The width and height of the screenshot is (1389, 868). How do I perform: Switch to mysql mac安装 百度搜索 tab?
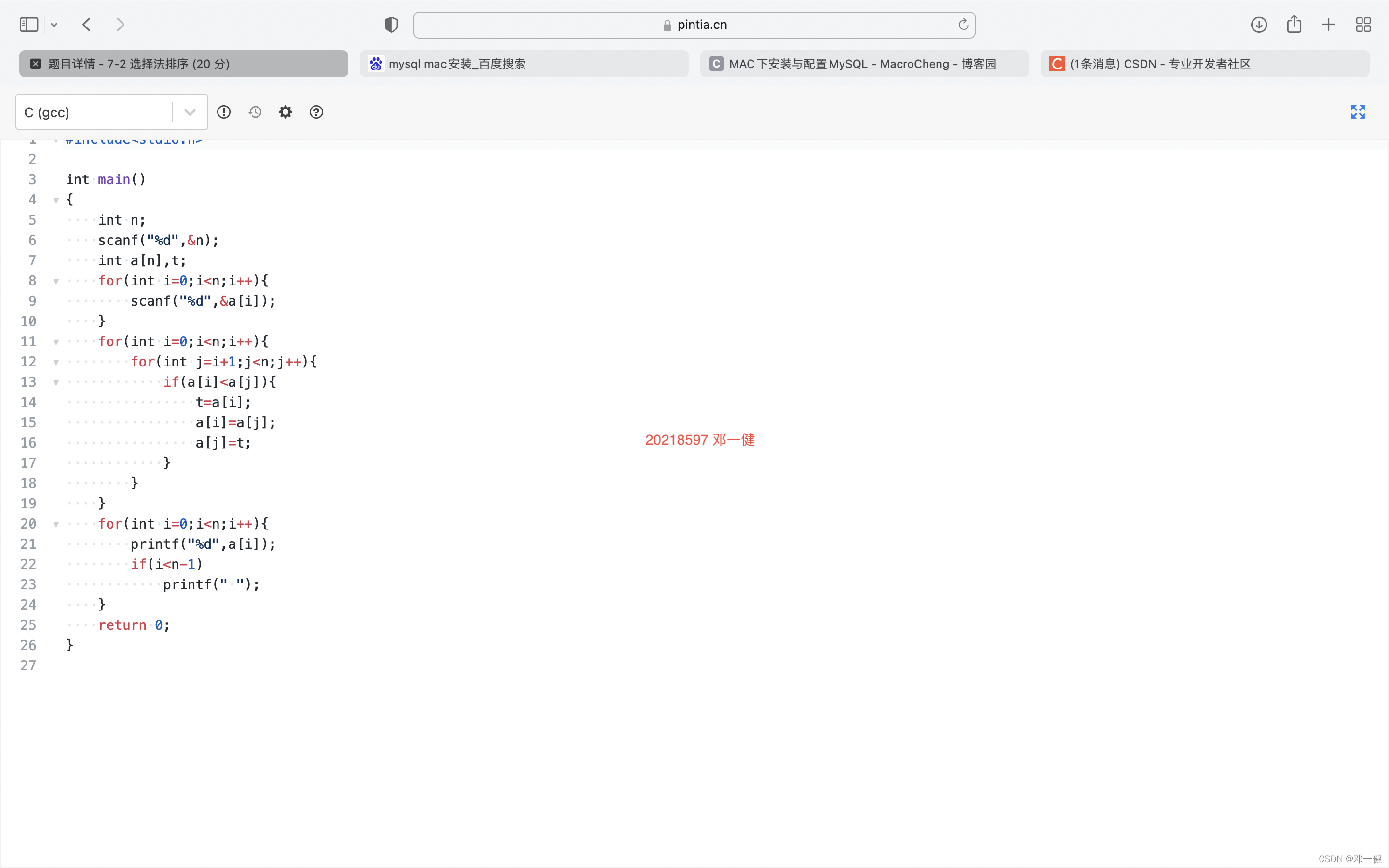click(x=523, y=64)
